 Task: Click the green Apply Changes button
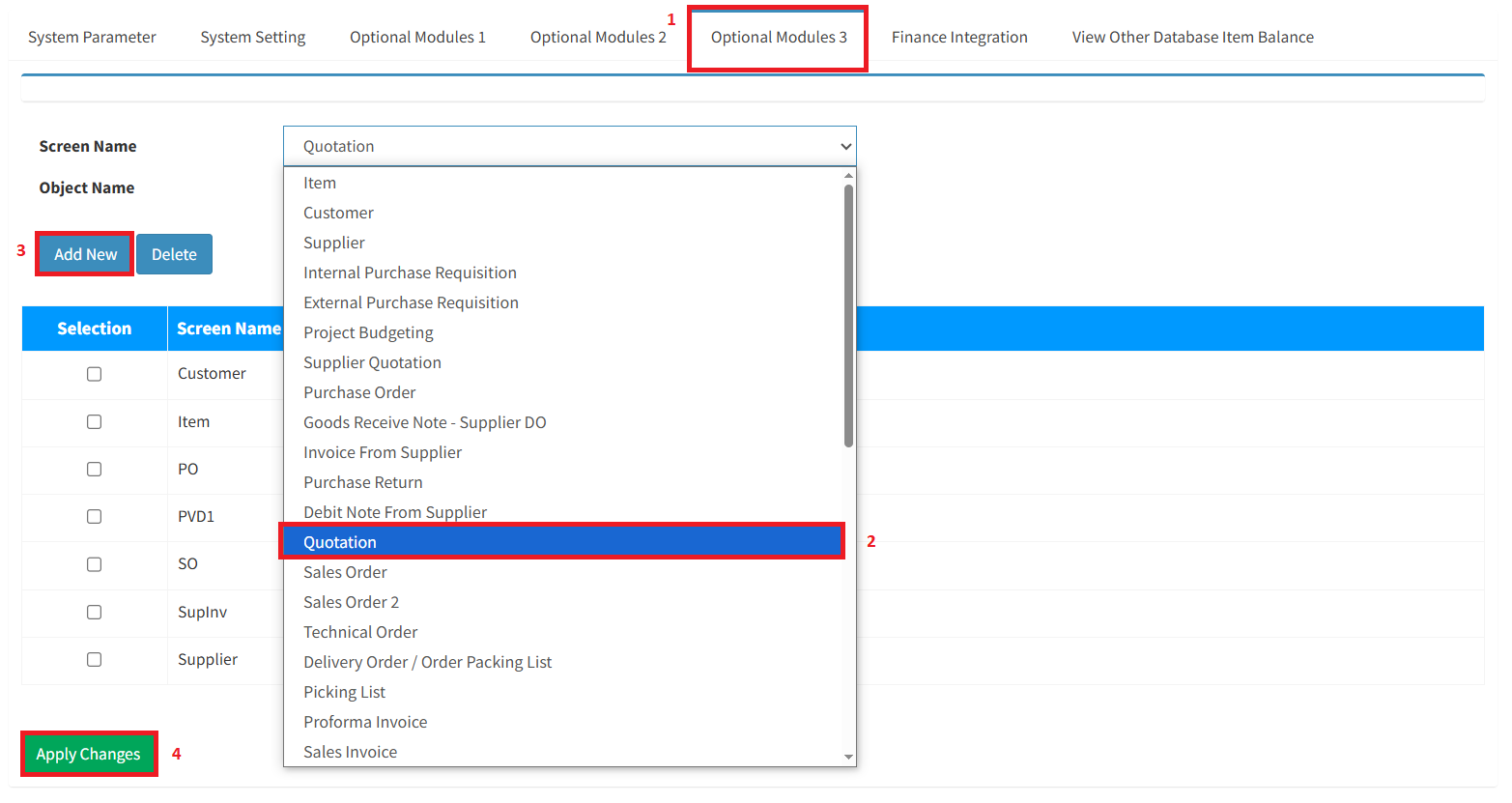coord(88,754)
